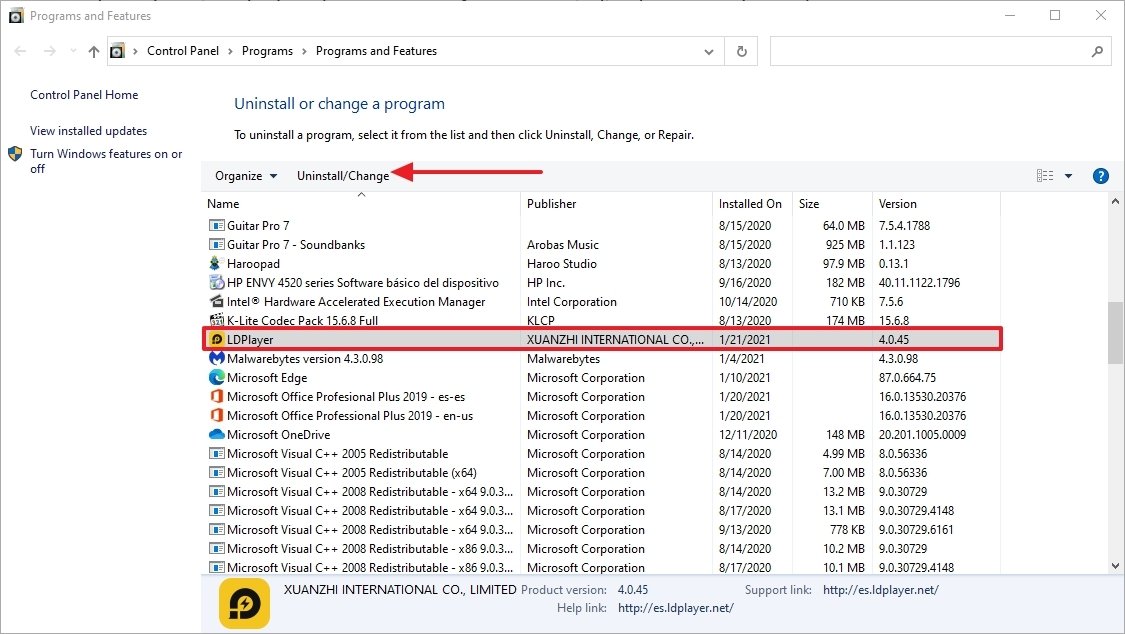Click into the search box
The image size is (1125, 634).
[929, 52]
